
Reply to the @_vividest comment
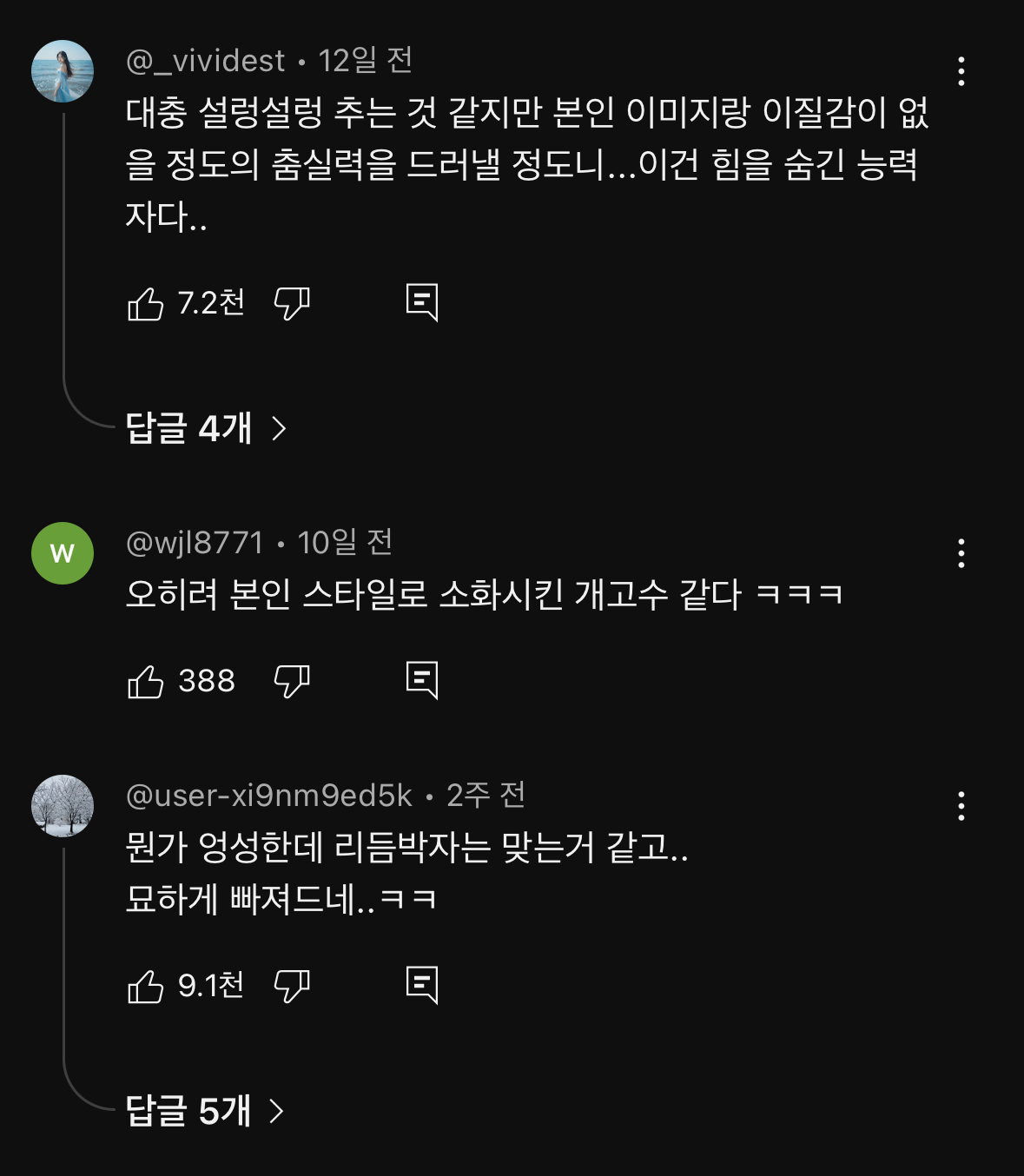point(422,303)
